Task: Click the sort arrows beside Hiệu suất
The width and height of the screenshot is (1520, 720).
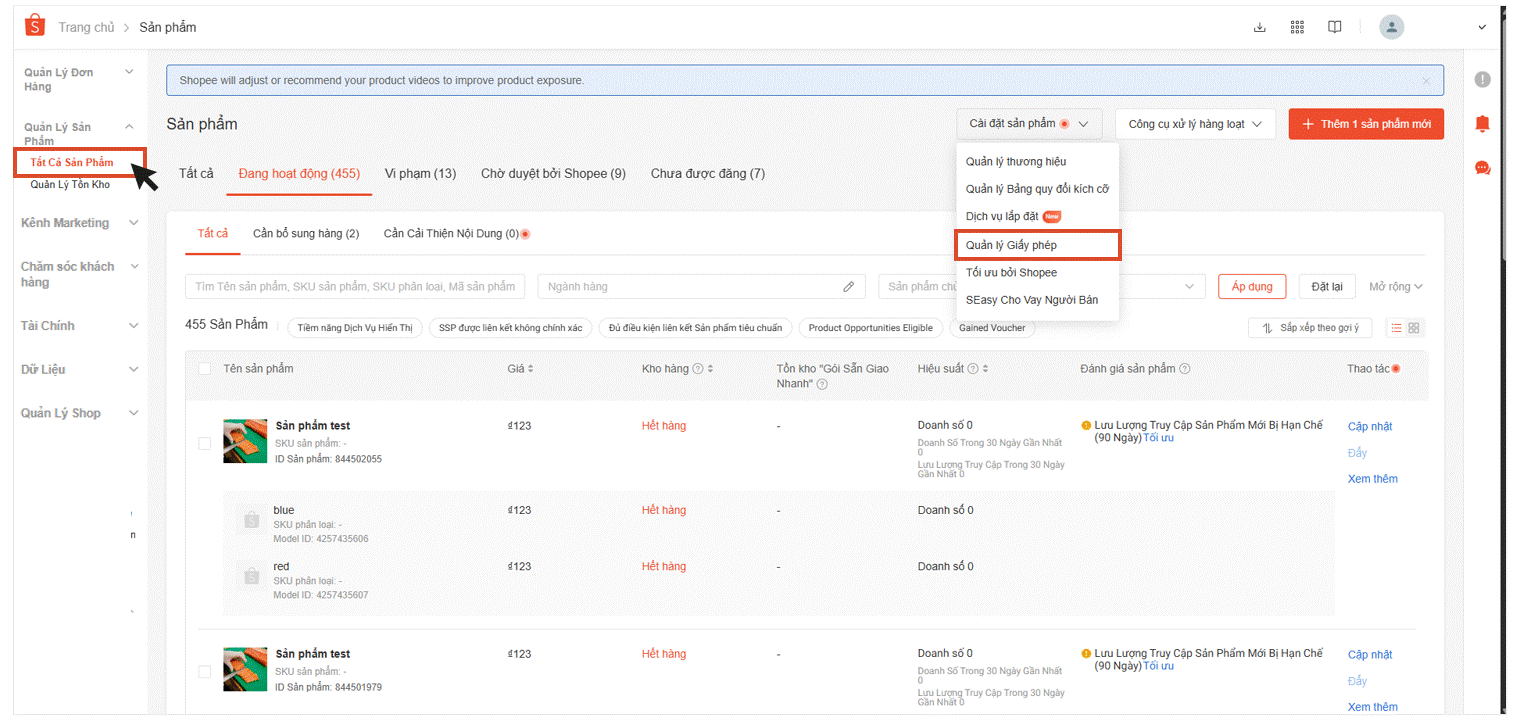Action: click(x=985, y=369)
